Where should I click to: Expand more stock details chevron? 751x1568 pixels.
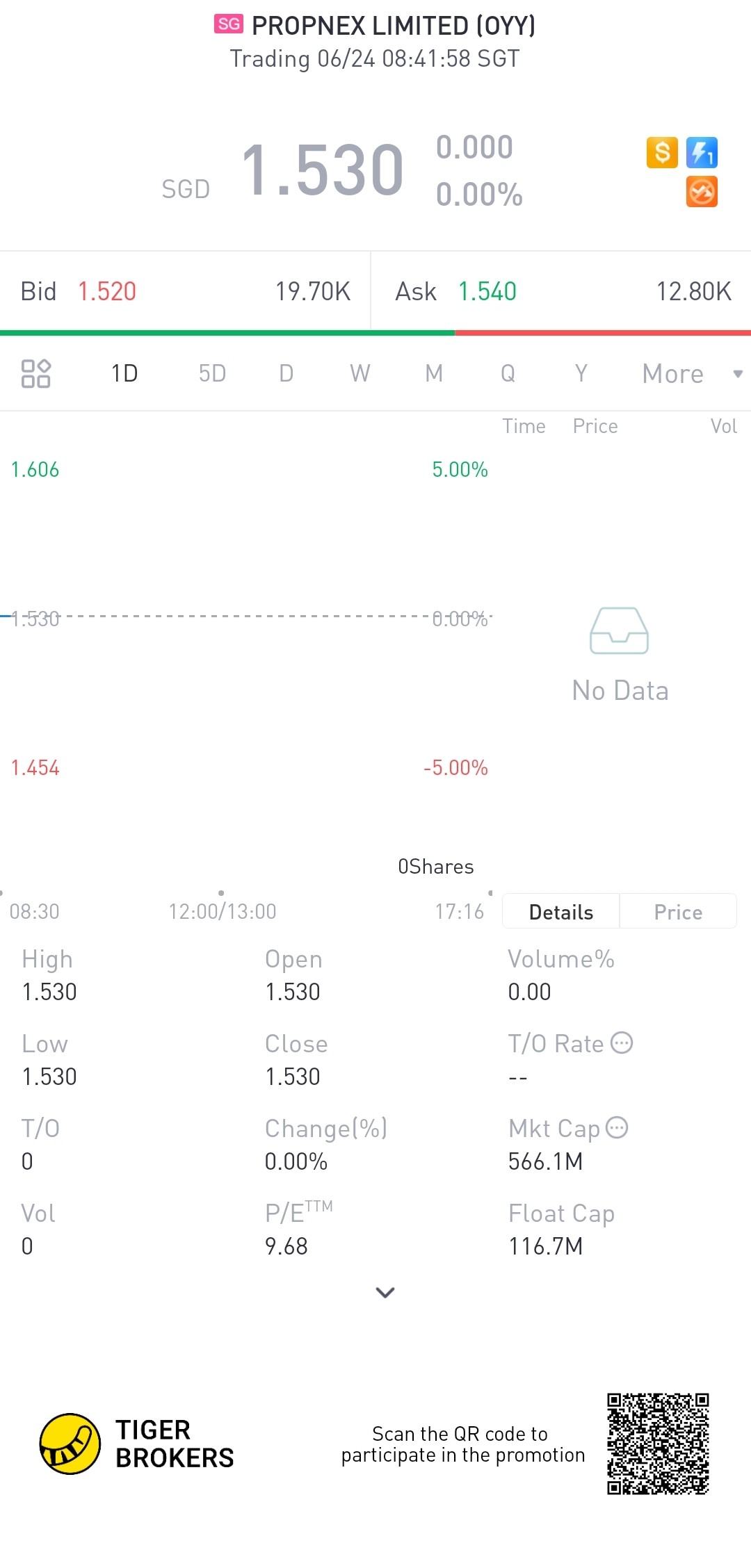pyautogui.click(x=385, y=1292)
